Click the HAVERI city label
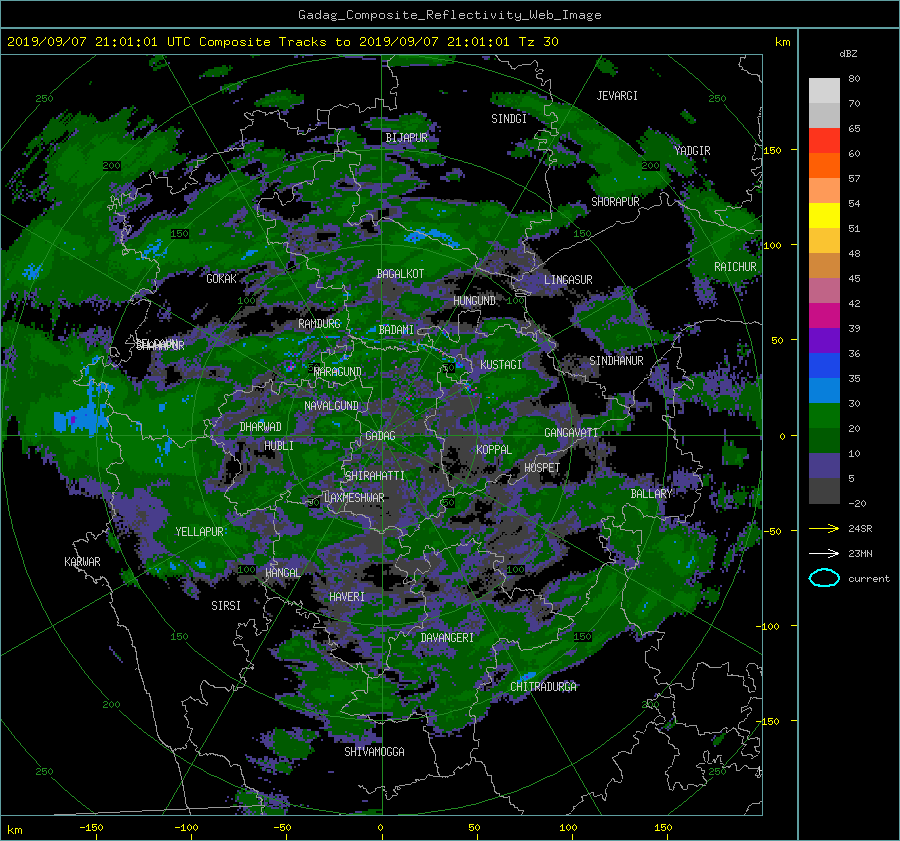 (347, 597)
